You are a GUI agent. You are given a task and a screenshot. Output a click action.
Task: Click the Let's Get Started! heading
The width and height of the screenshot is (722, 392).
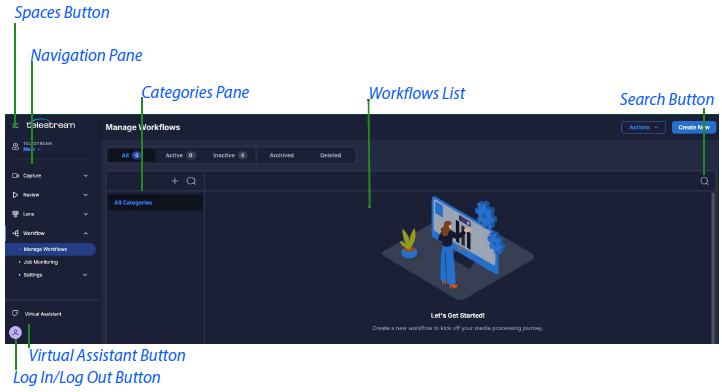458,316
